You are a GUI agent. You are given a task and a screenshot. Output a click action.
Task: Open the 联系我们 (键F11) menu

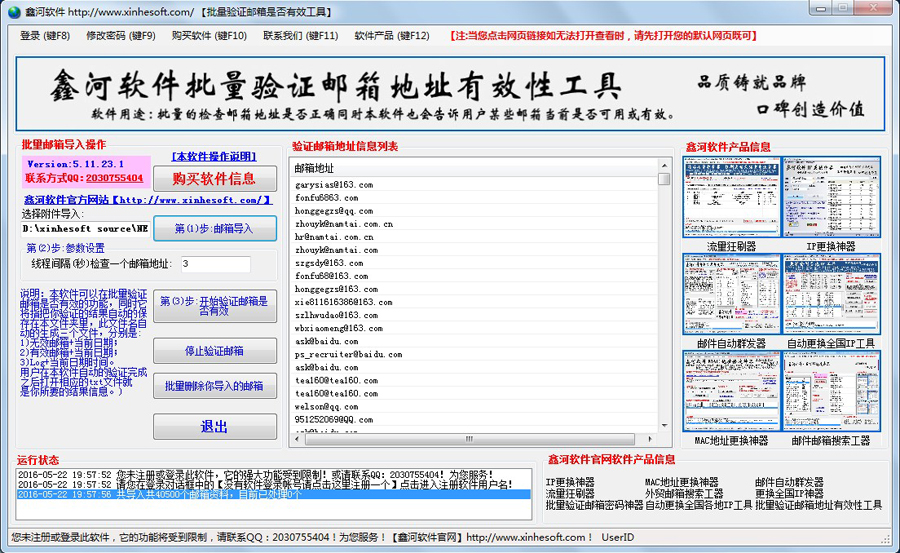click(301, 35)
